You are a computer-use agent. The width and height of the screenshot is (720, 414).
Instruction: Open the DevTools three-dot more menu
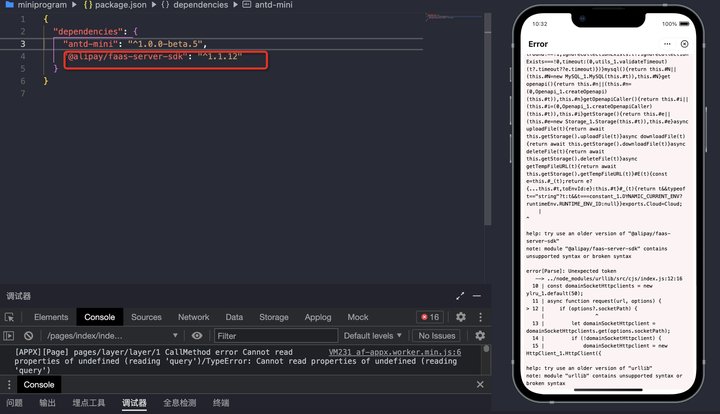pyautogui.click(x=480, y=317)
